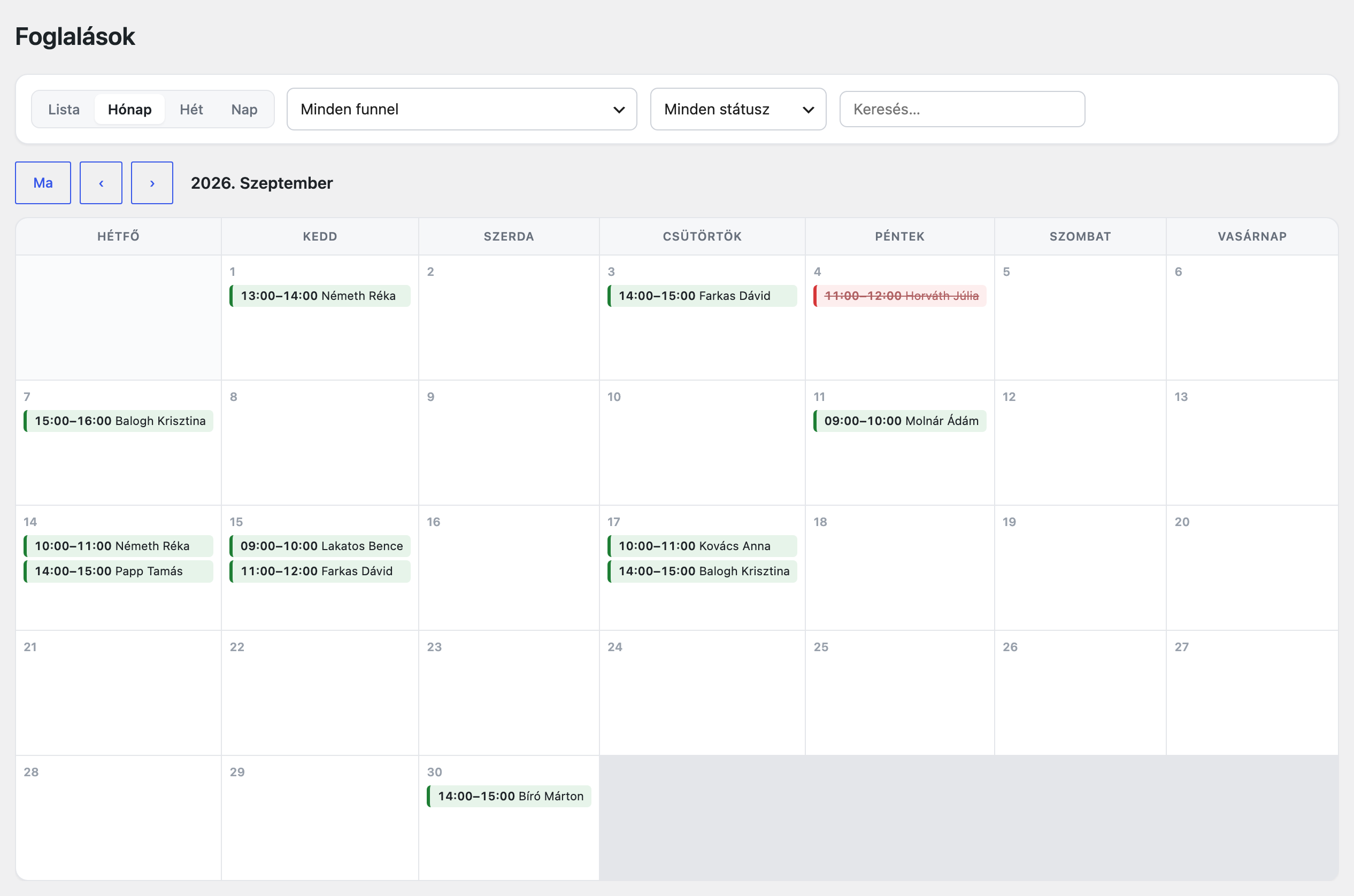Viewport: 1354px width, 896px height.
Task: Click the VASÁRNAP column header
Action: [x=1252, y=237]
